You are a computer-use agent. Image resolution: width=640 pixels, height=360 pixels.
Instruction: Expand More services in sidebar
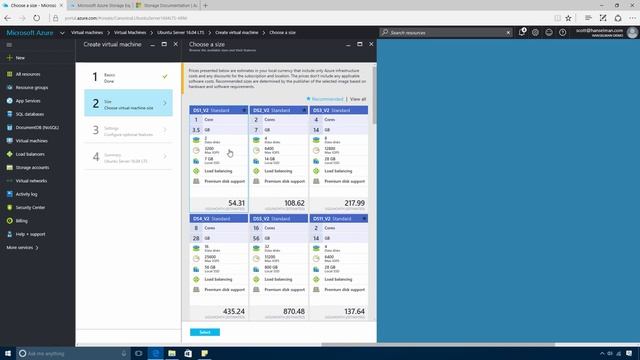click(x=22, y=247)
